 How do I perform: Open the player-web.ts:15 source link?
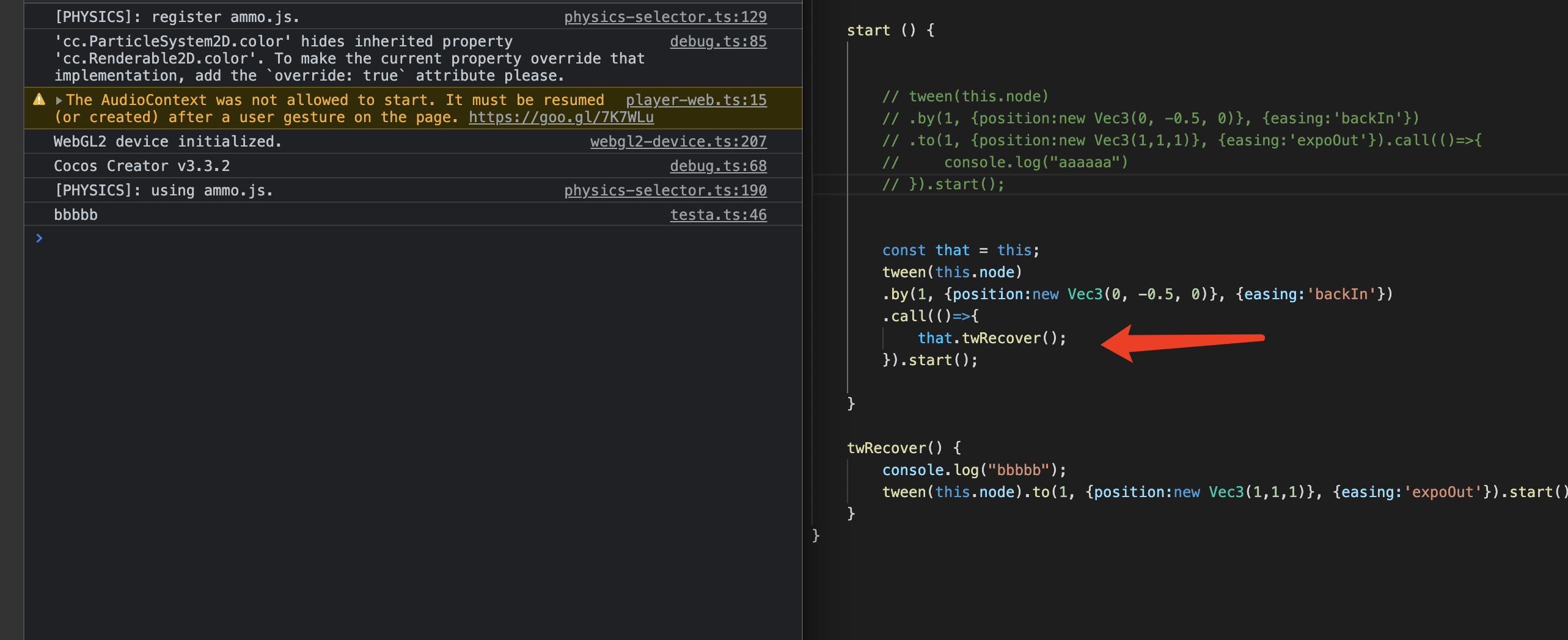coord(695,100)
